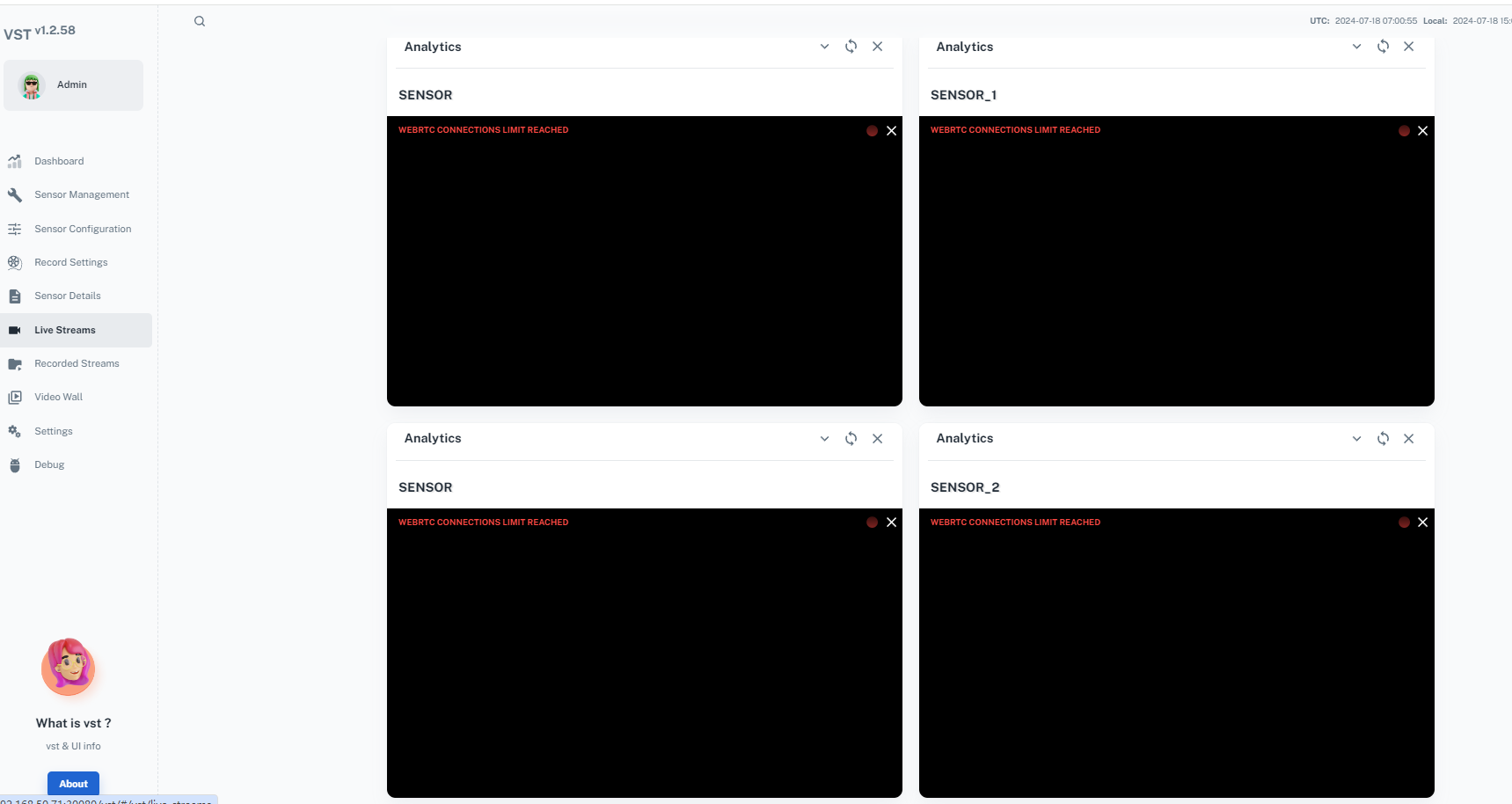The image size is (1512, 804).
Task: Open the chevron menu on SENSOR_2 panel
Action: [1356, 438]
